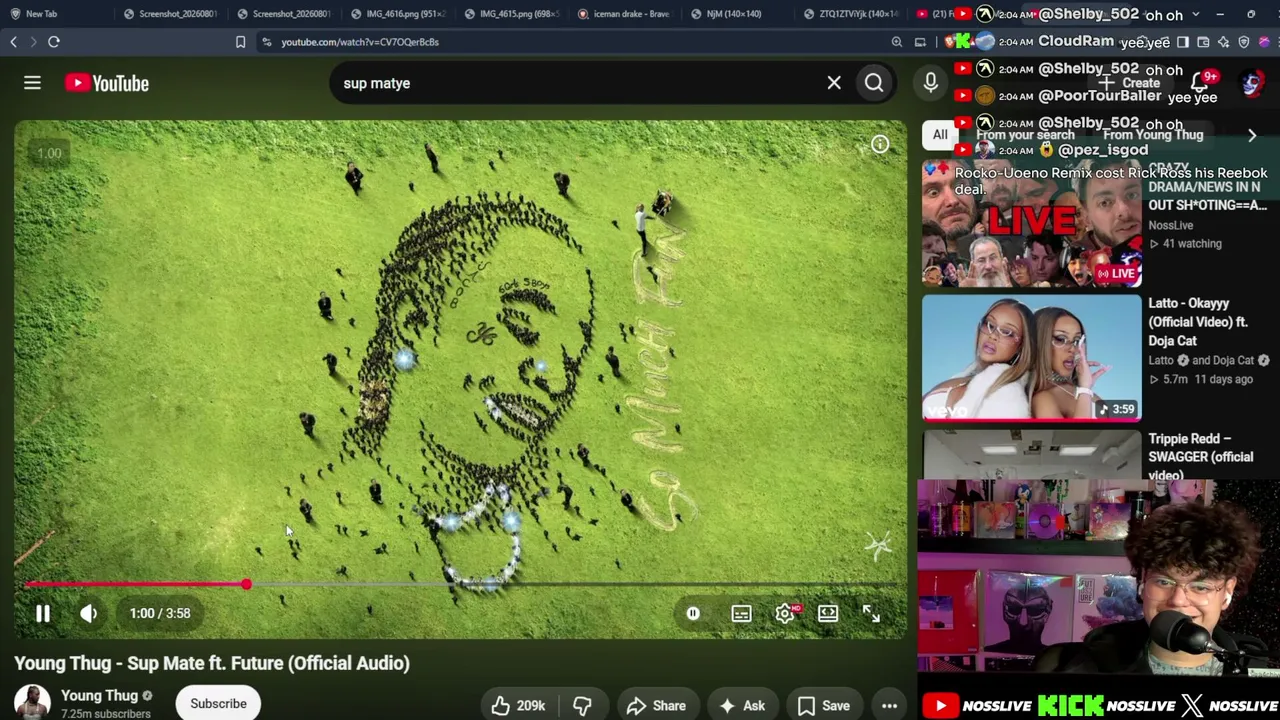This screenshot has width=1280, height=720.
Task: Open player settings gear
Action: (x=785, y=613)
